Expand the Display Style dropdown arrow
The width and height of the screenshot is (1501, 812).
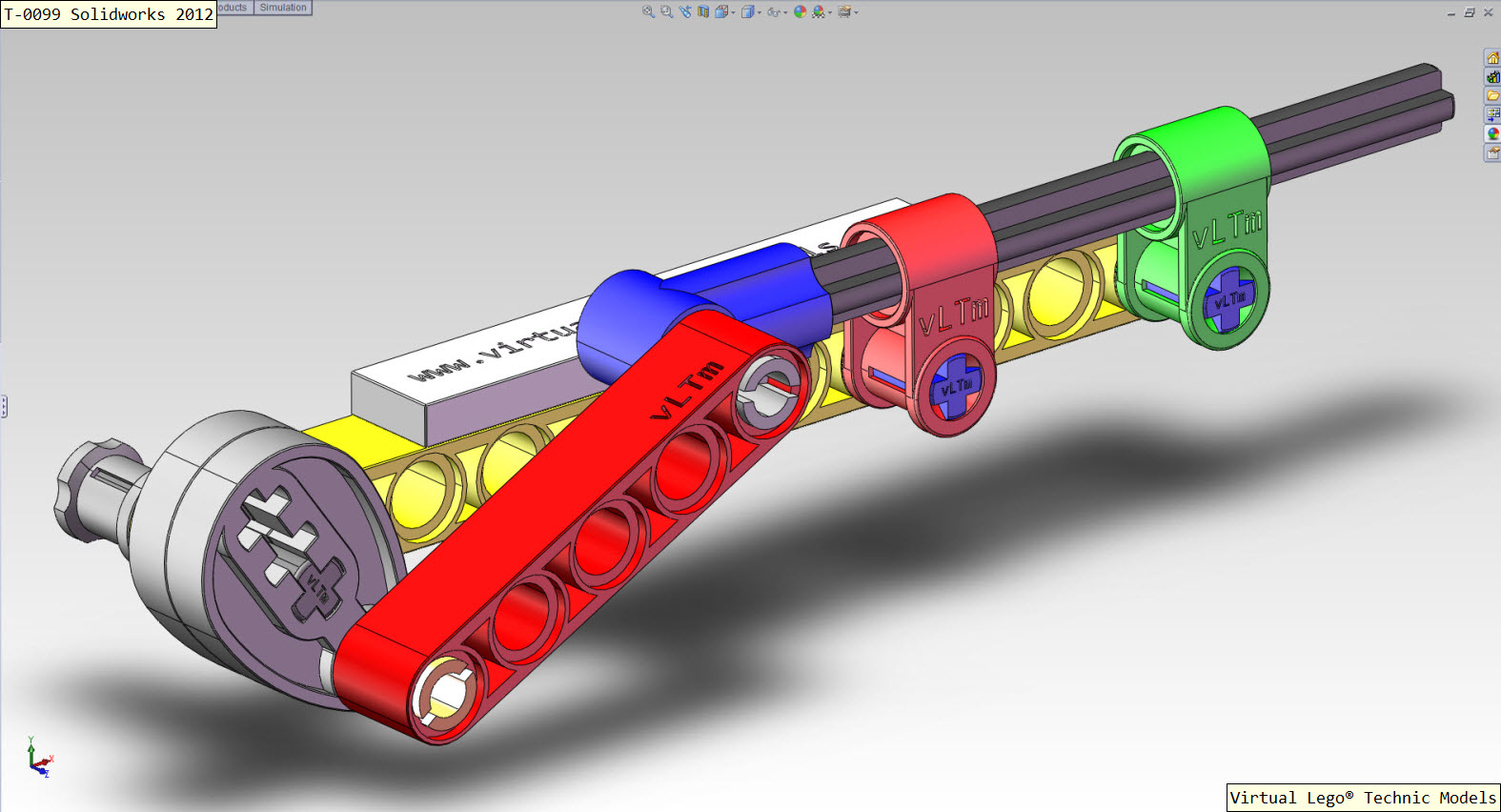760,12
